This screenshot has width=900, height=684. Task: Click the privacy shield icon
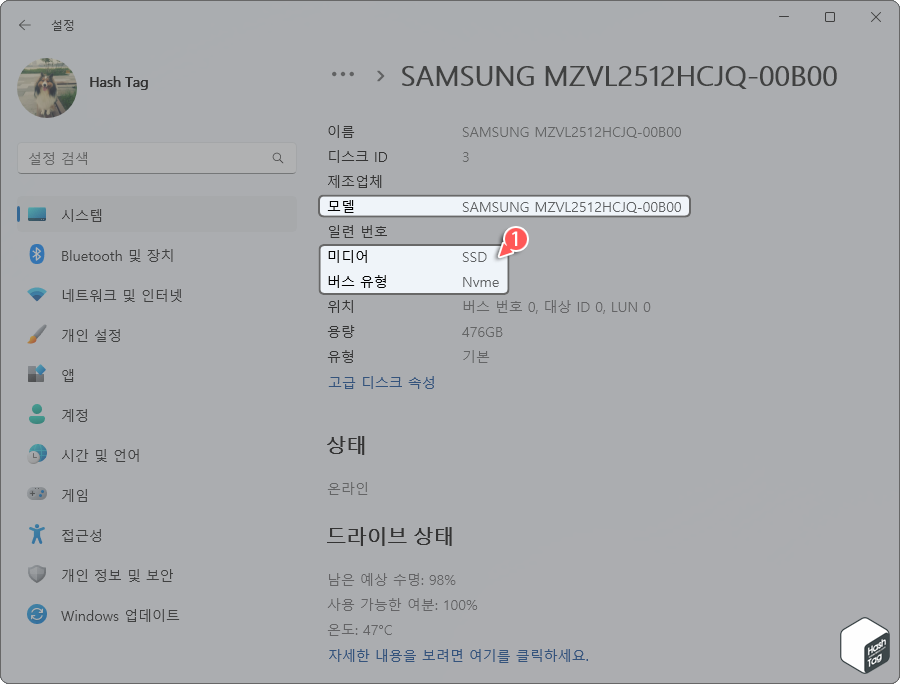(x=37, y=574)
